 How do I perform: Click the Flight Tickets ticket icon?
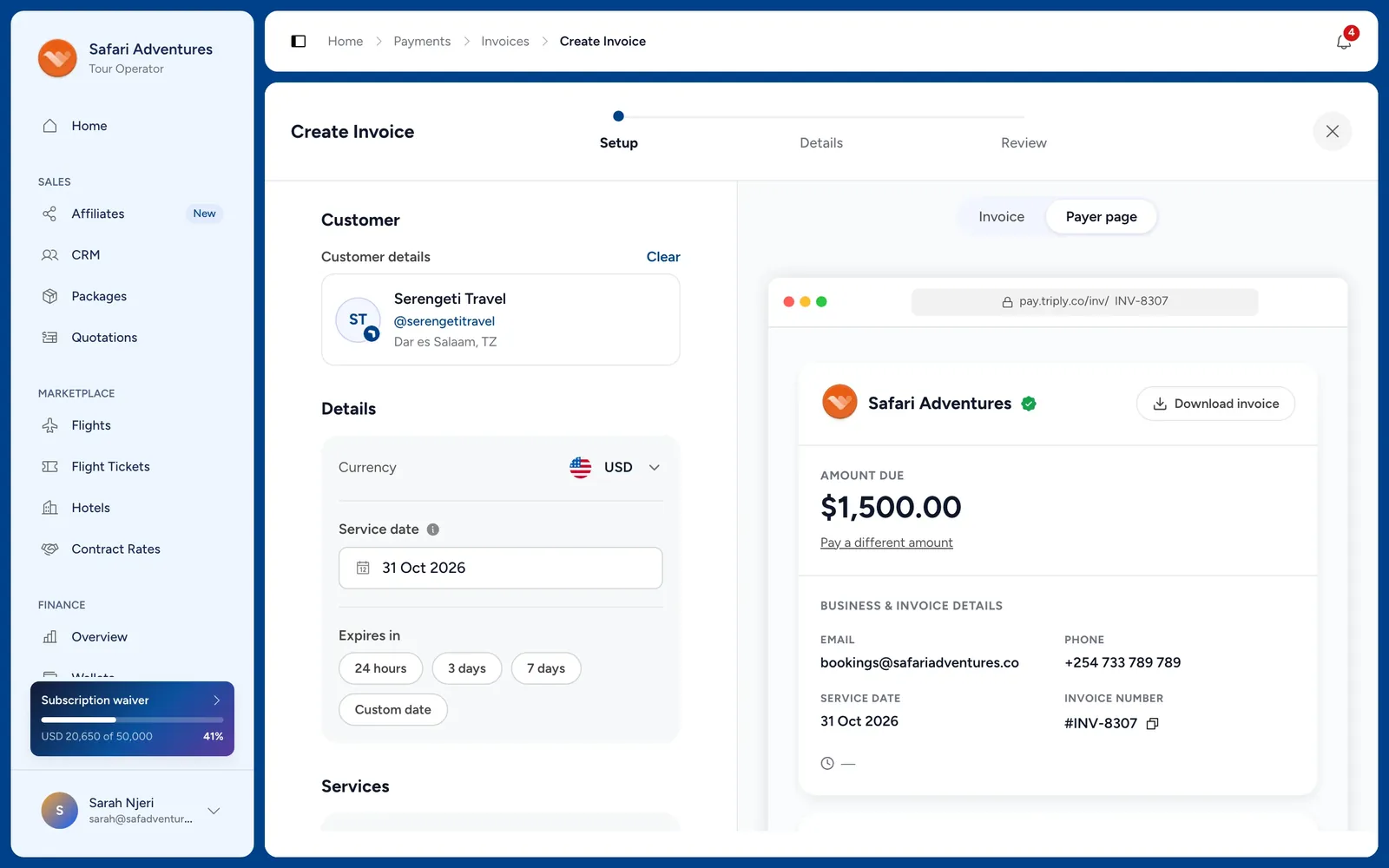(x=50, y=467)
